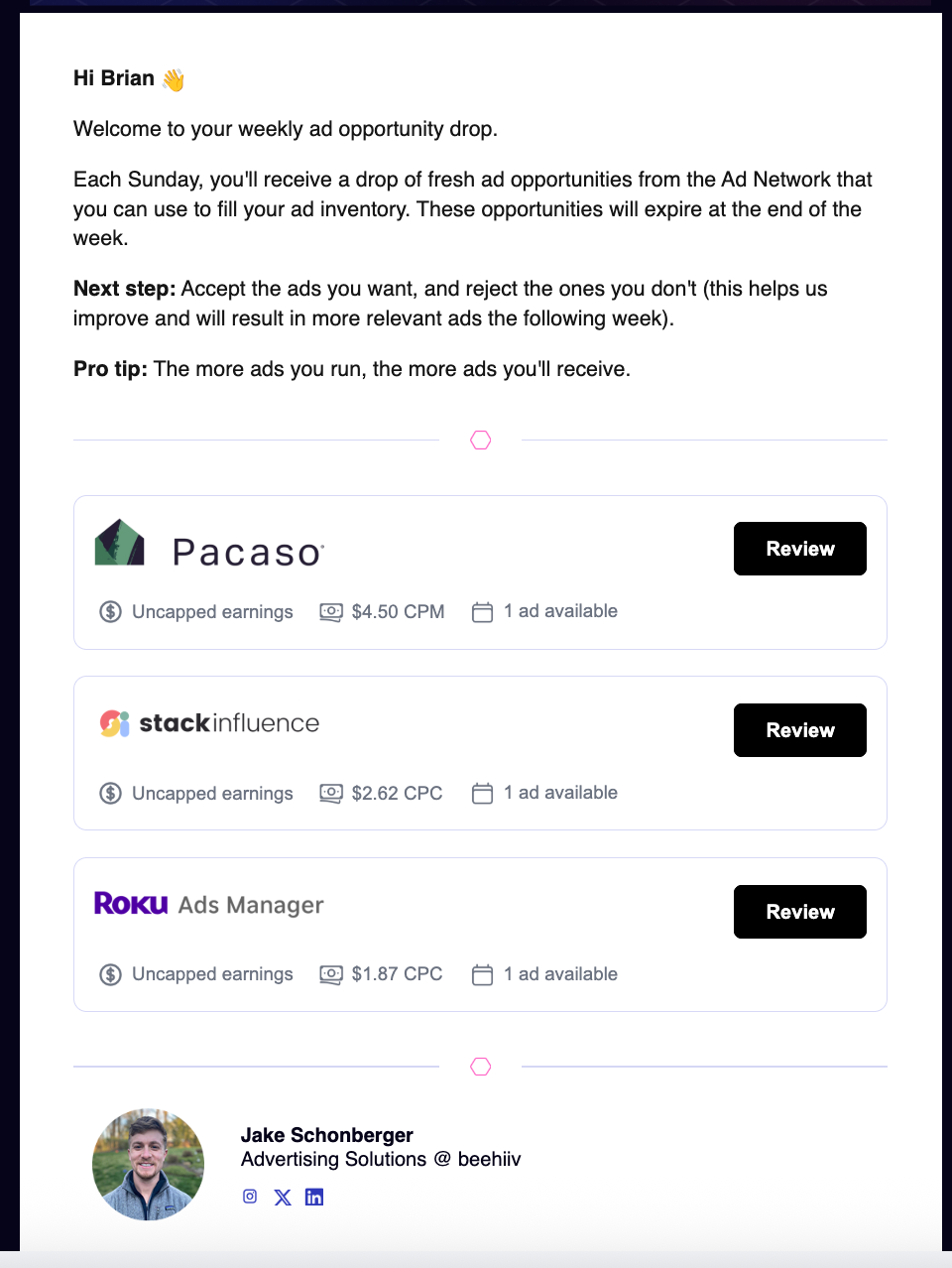The image size is (952, 1268).
Task: Click the stackinfluence logo
Action: pyautogui.click(x=209, y=723)
